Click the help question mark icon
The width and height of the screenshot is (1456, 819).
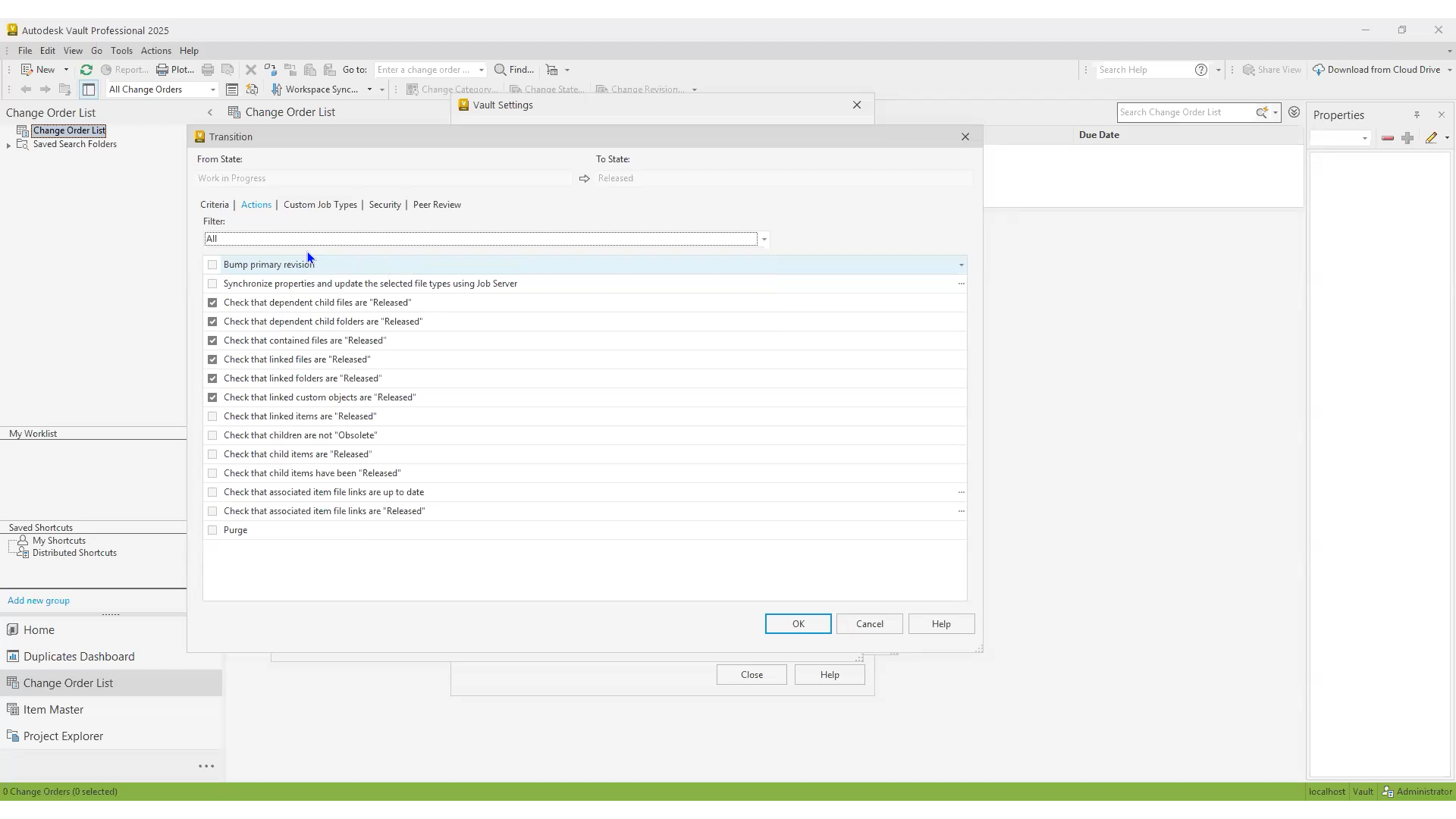pyautogui.click(x=1201, y=70)
